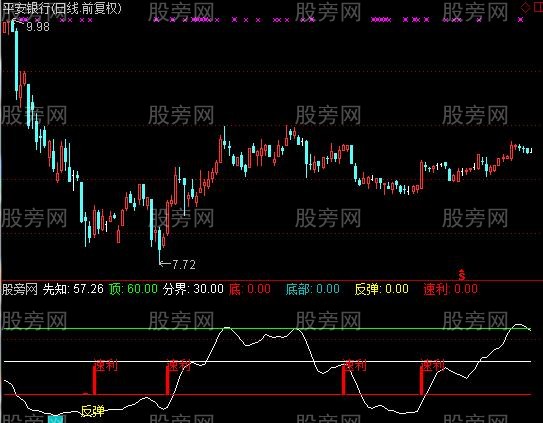The image size is (543, 423).
Task: Click the 股旁网 indicator name in sub-chart header
Action: tap(20, 289)
